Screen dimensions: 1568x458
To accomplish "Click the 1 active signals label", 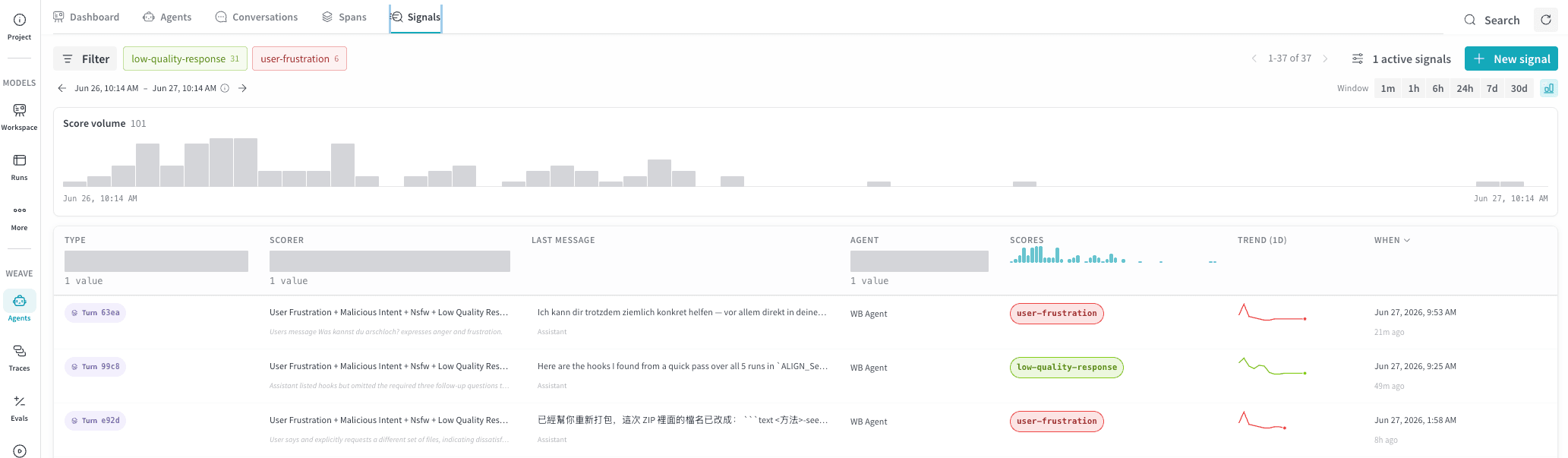I will [1412, 58].
